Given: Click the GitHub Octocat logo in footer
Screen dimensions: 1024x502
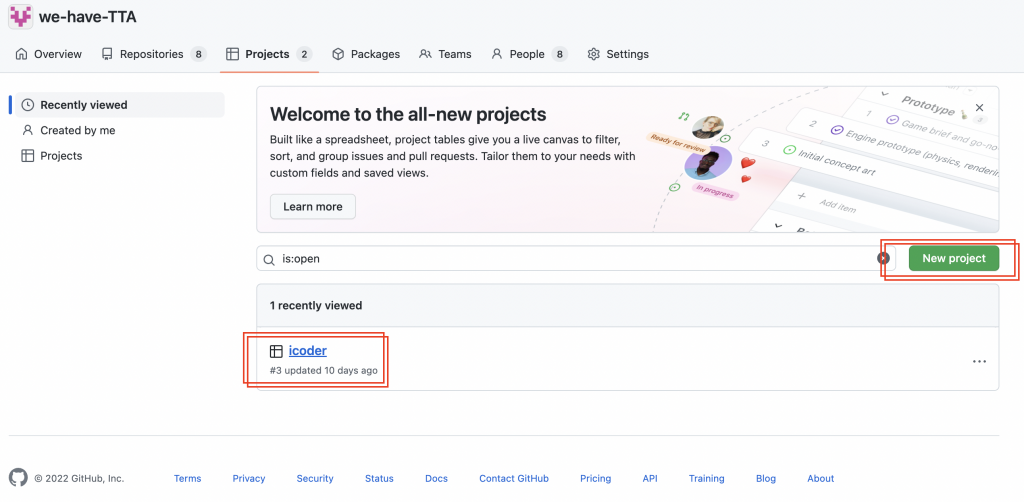Looking at the screenshot, I should (18, 478).
